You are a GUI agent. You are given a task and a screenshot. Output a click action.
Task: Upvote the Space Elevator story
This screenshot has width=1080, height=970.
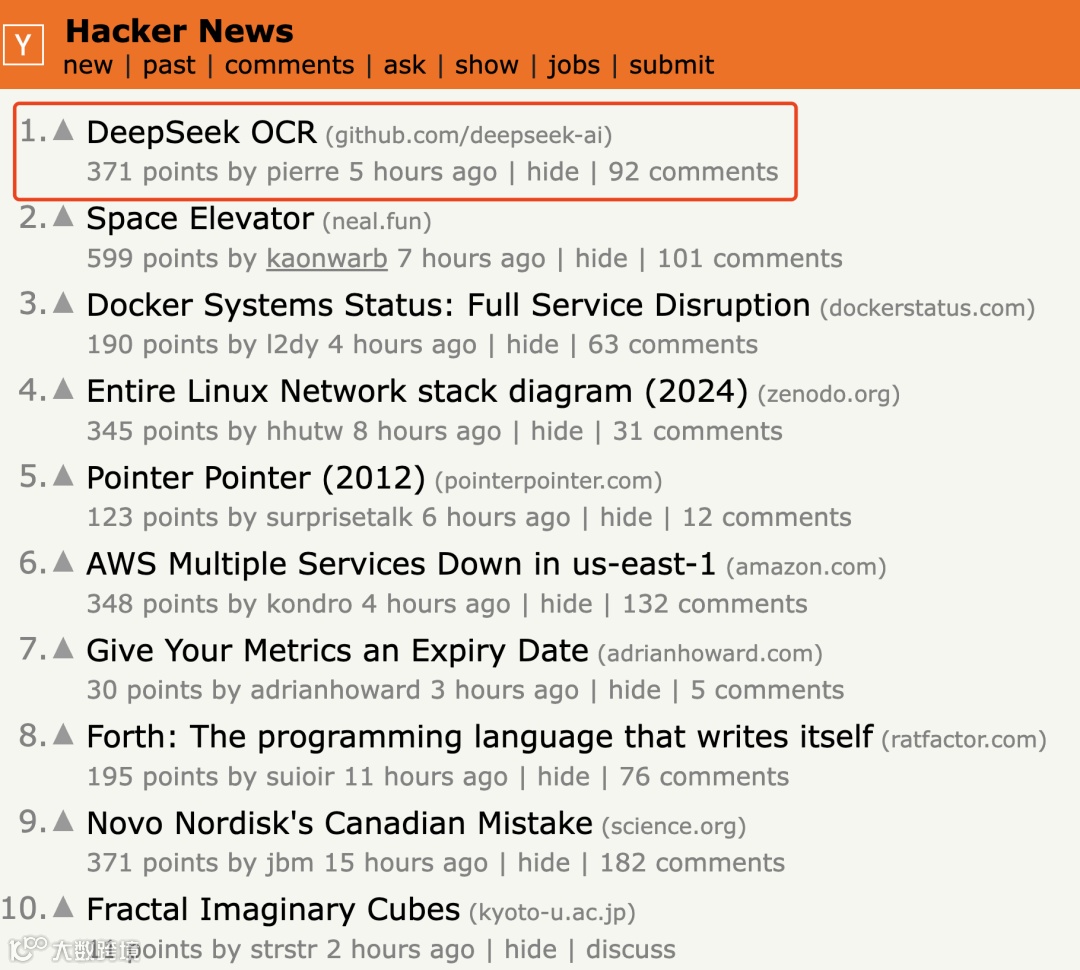tap(63, 216)
